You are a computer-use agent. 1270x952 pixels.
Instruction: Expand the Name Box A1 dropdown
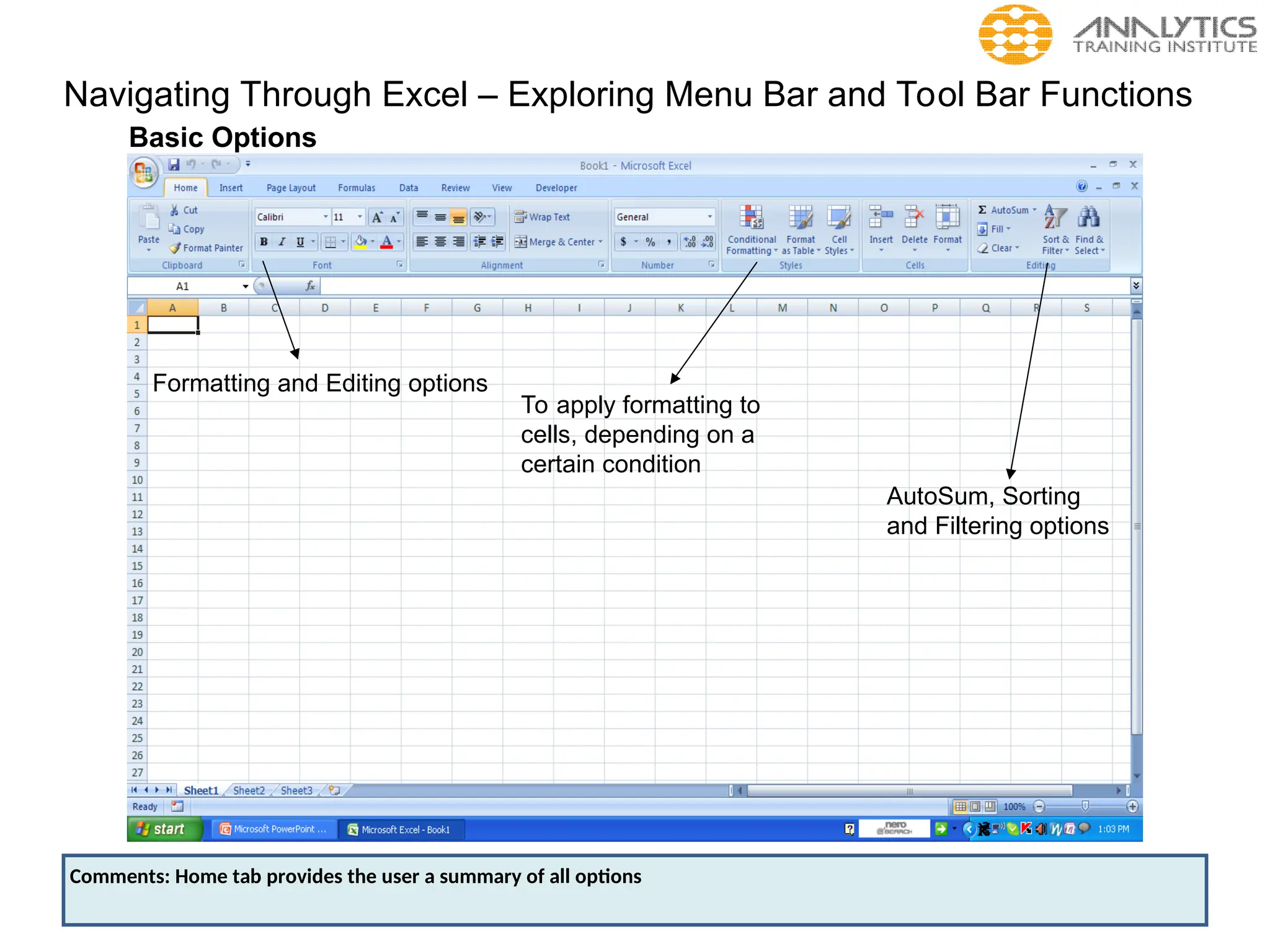coord(246,286)
